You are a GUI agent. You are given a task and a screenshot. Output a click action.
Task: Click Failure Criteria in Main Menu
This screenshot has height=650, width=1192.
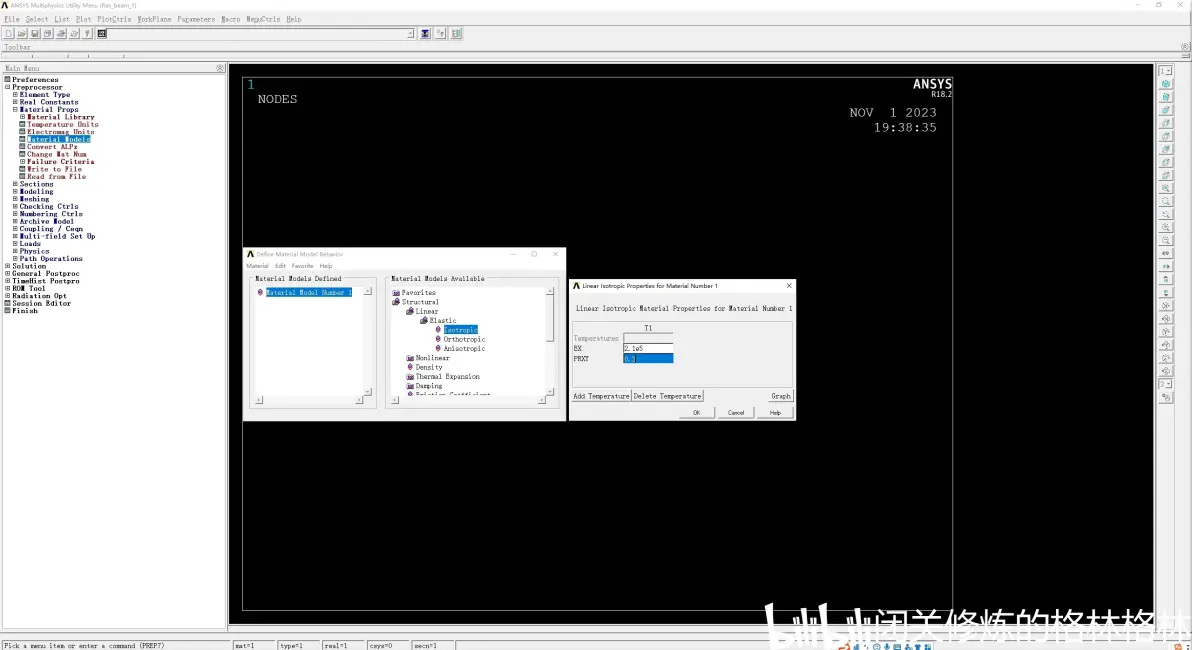pyautogui.click(x=61, y=162)
